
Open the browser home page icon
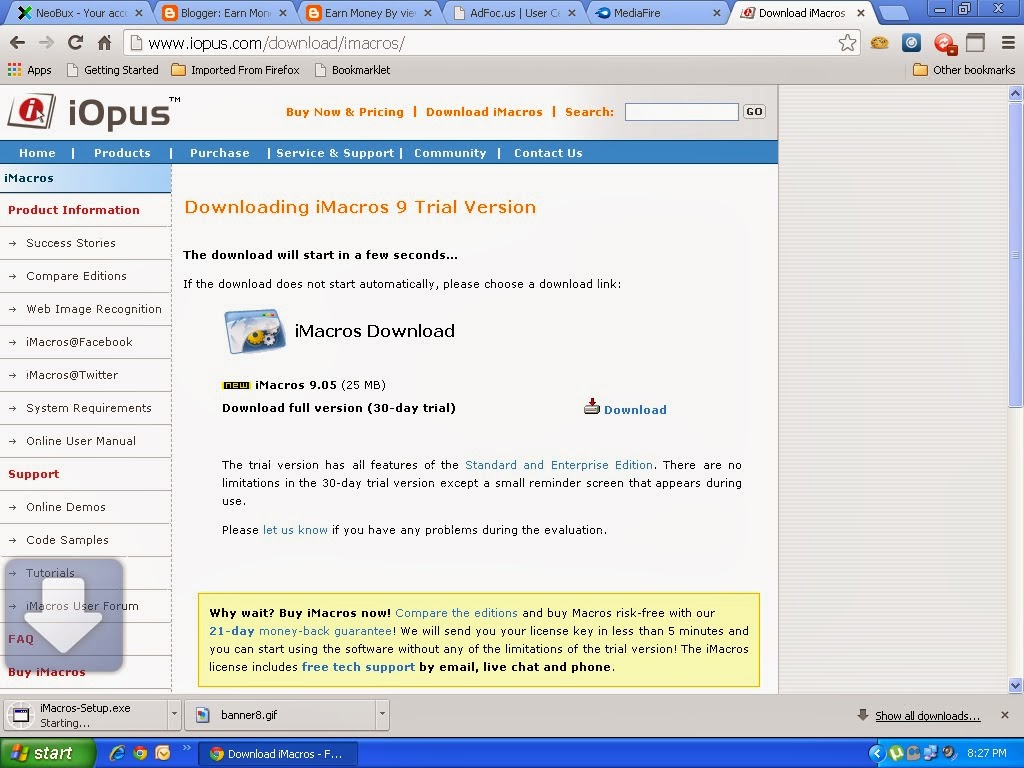tap(104, 43)
